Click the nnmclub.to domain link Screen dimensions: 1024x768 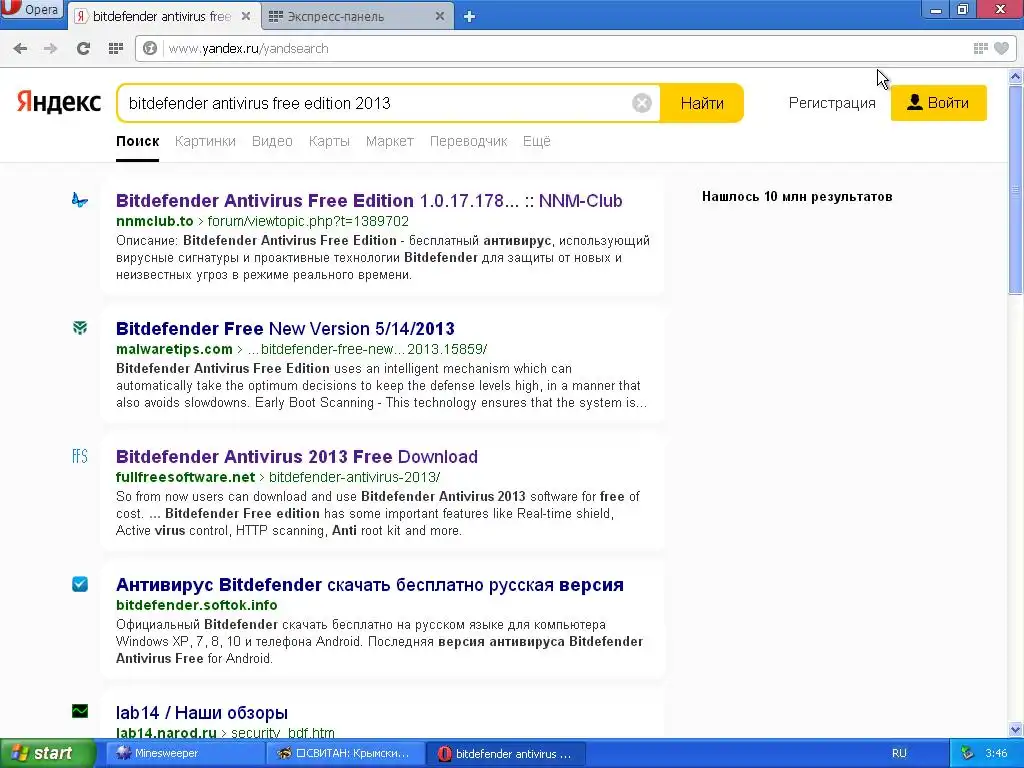pyautogui.click(x=155, y=221)
